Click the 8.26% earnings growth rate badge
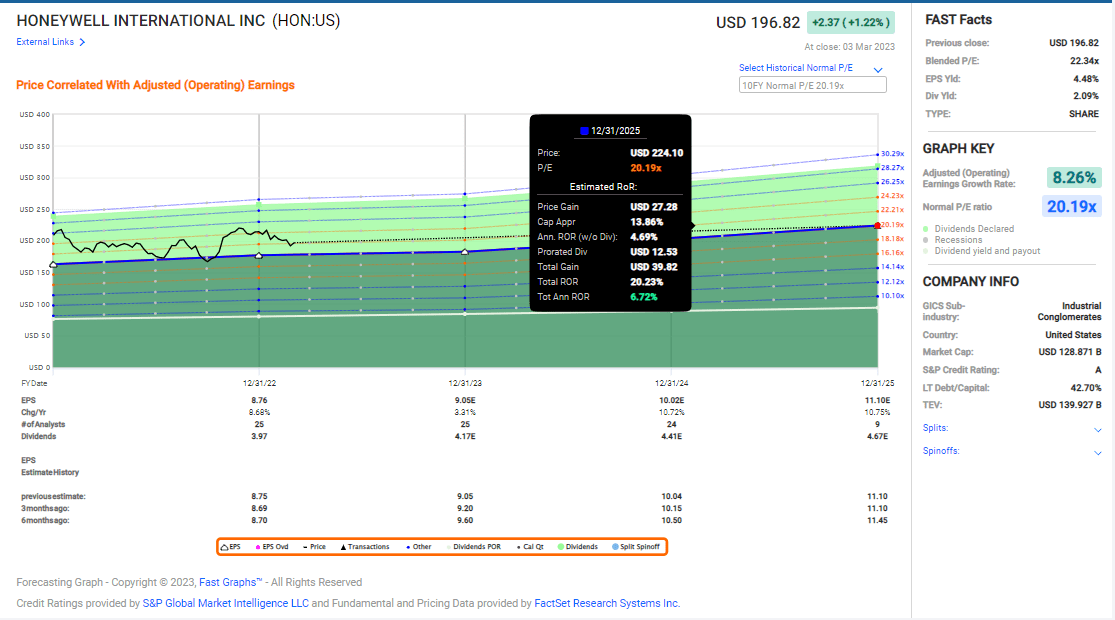1115x620 pixels. [x=1074, y=178]
